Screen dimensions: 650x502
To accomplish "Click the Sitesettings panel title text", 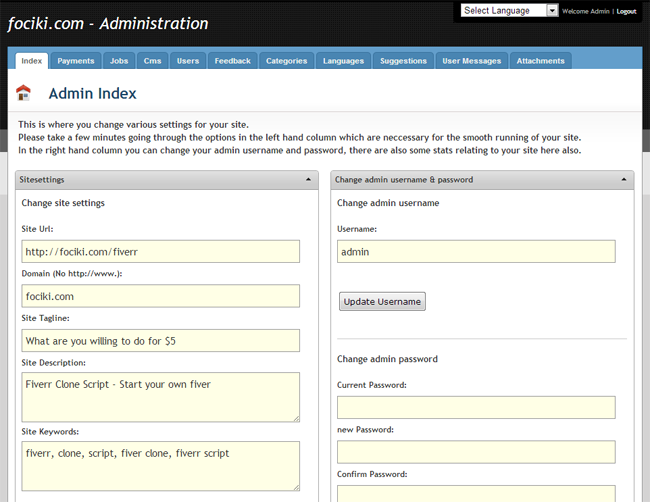I will [42, 179].
